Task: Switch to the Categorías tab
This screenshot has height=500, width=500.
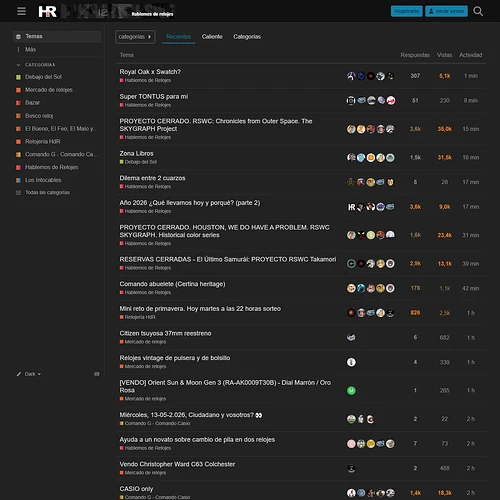Action: click(x=247, y=37)
